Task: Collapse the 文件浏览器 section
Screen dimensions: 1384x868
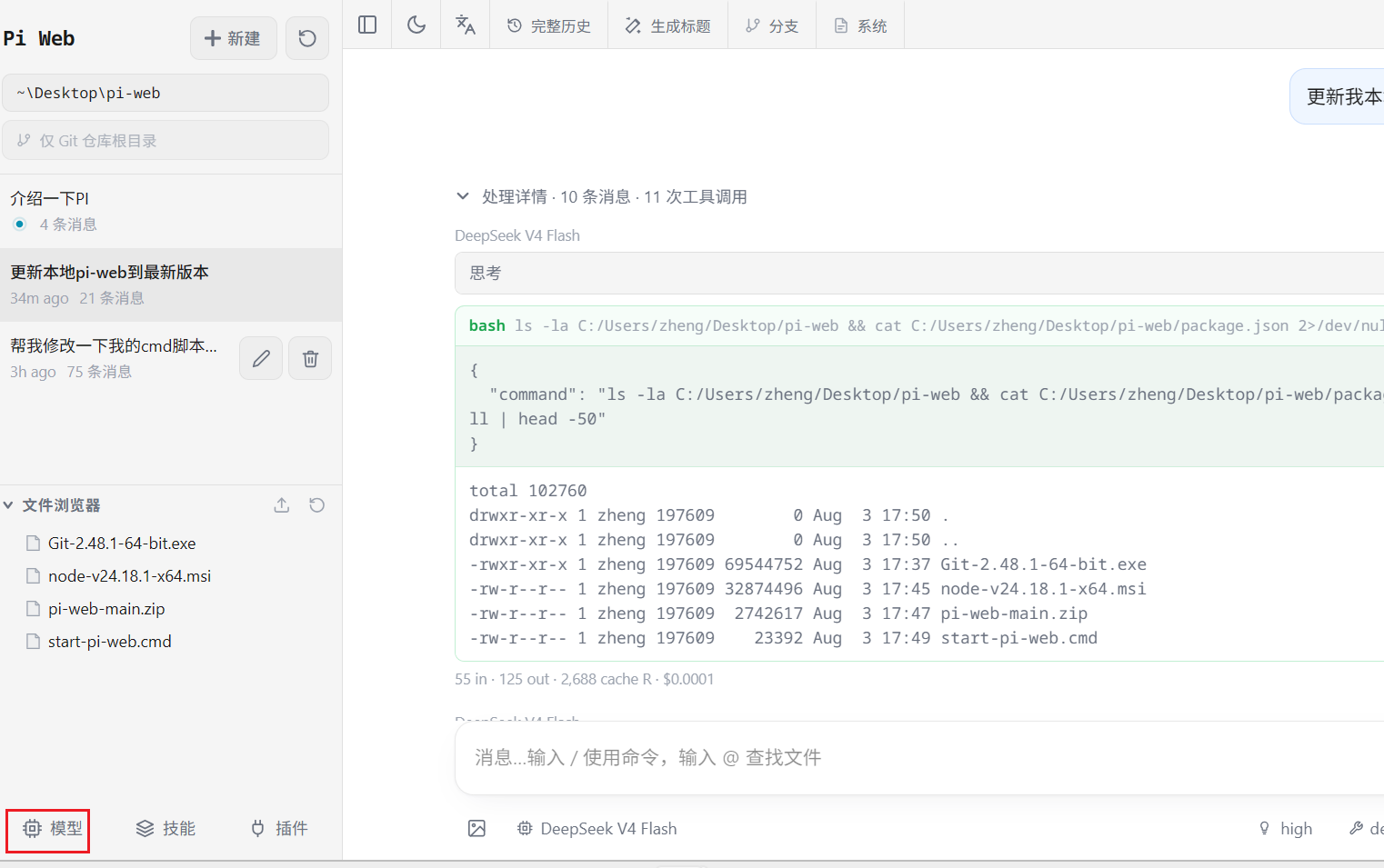Action: point(52,505)
